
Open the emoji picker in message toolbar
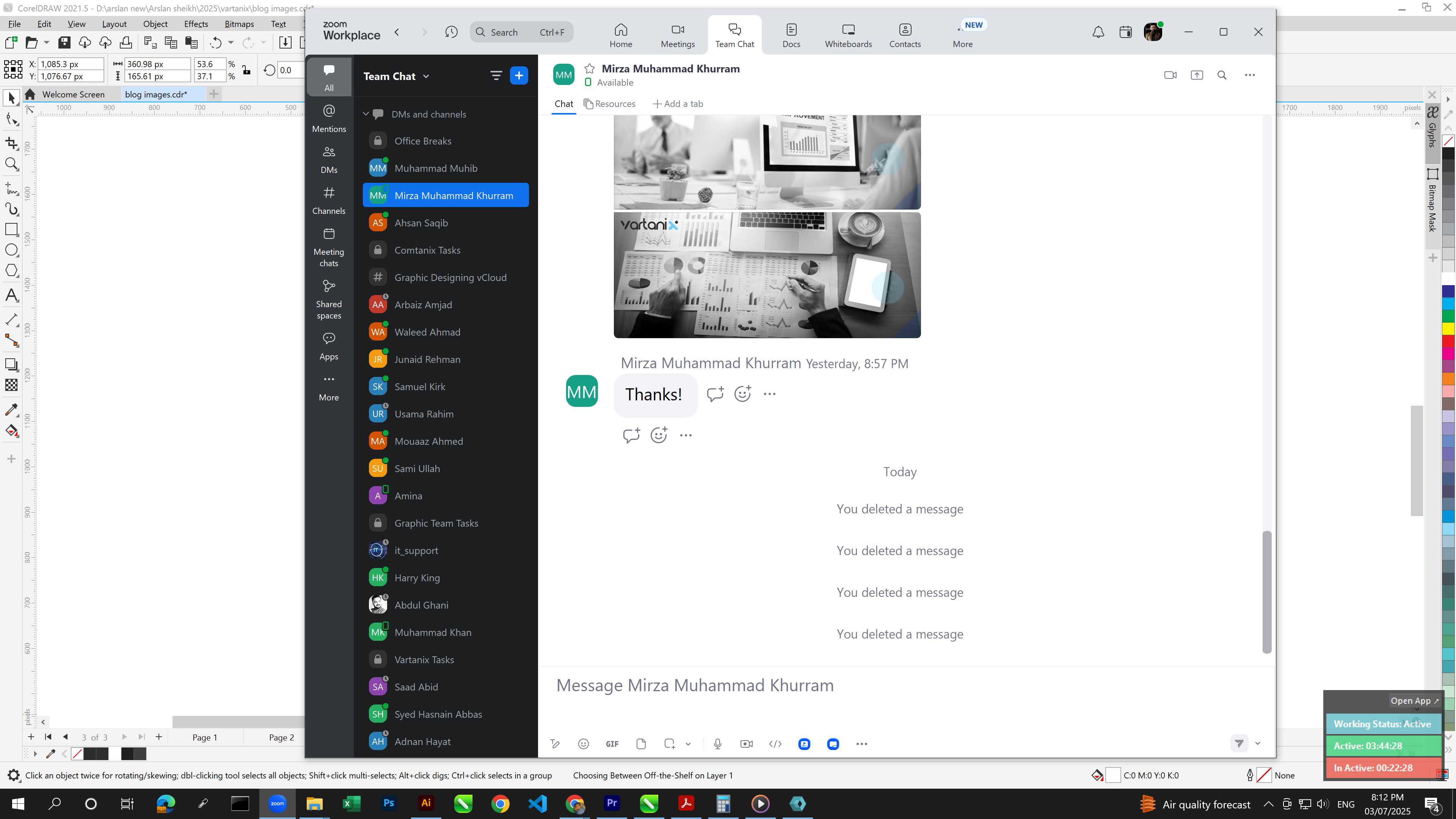coord(583,744)
